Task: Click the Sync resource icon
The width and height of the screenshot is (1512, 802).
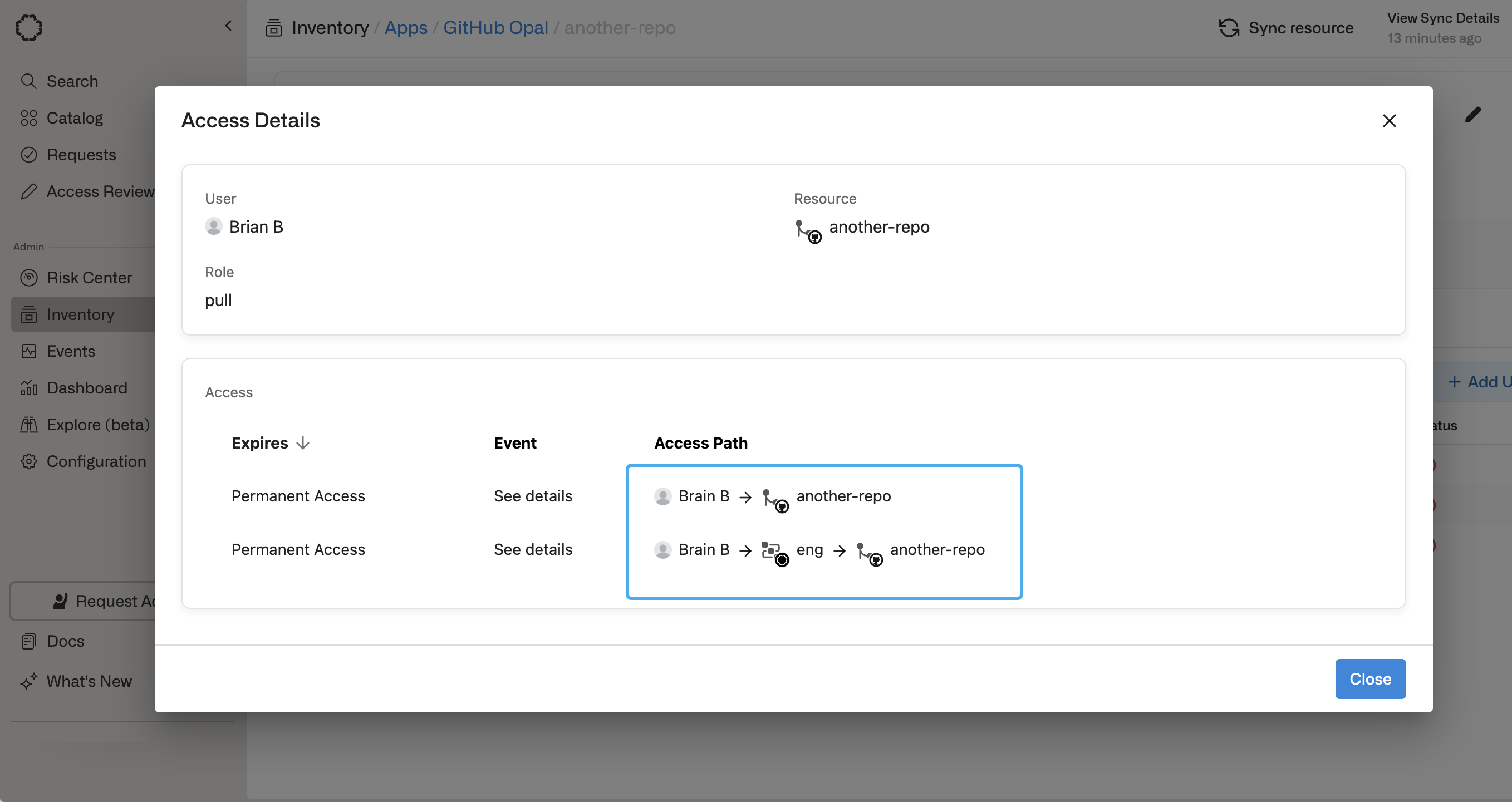Action: click(1229, 28)
